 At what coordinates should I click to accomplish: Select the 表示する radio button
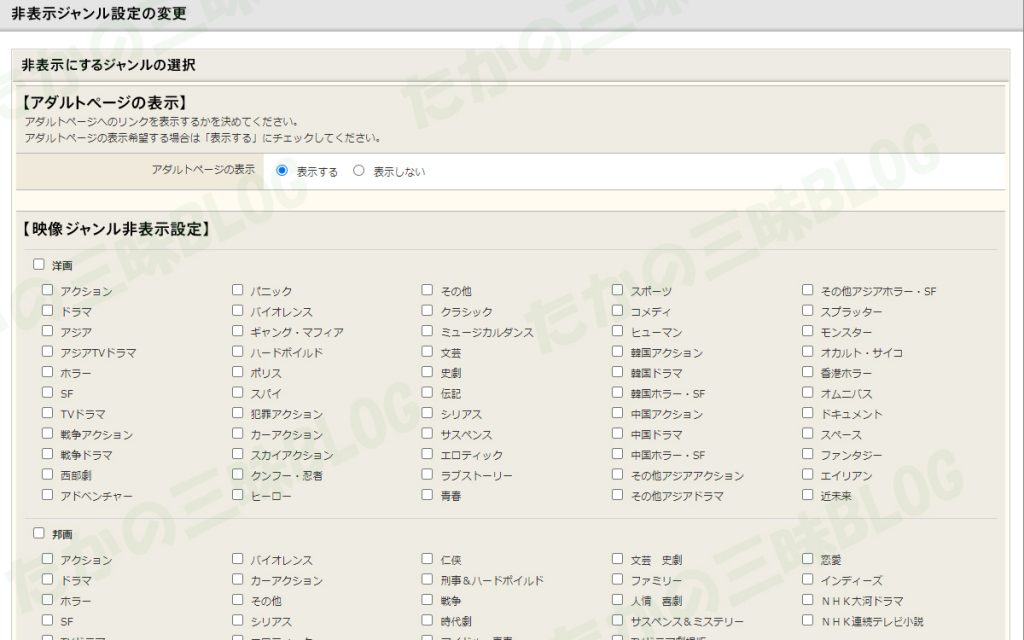(x=281, y=170)
